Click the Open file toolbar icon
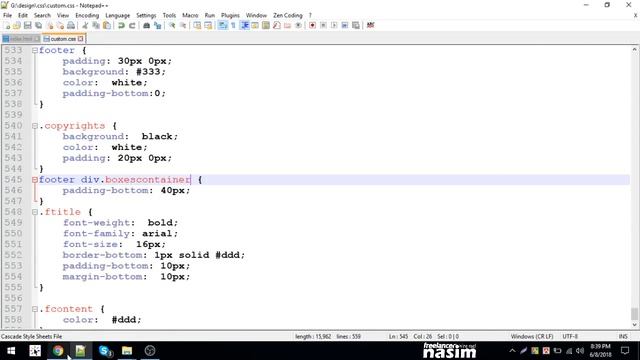Viewport: 640px width, 360px height. pos(17,25)
